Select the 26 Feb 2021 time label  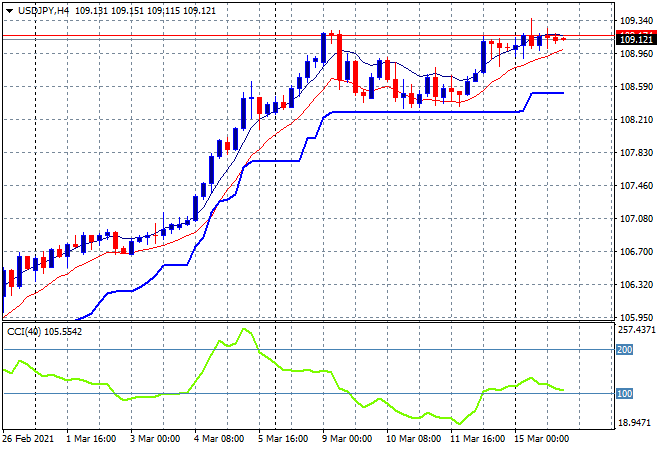[x=28, y=439]
